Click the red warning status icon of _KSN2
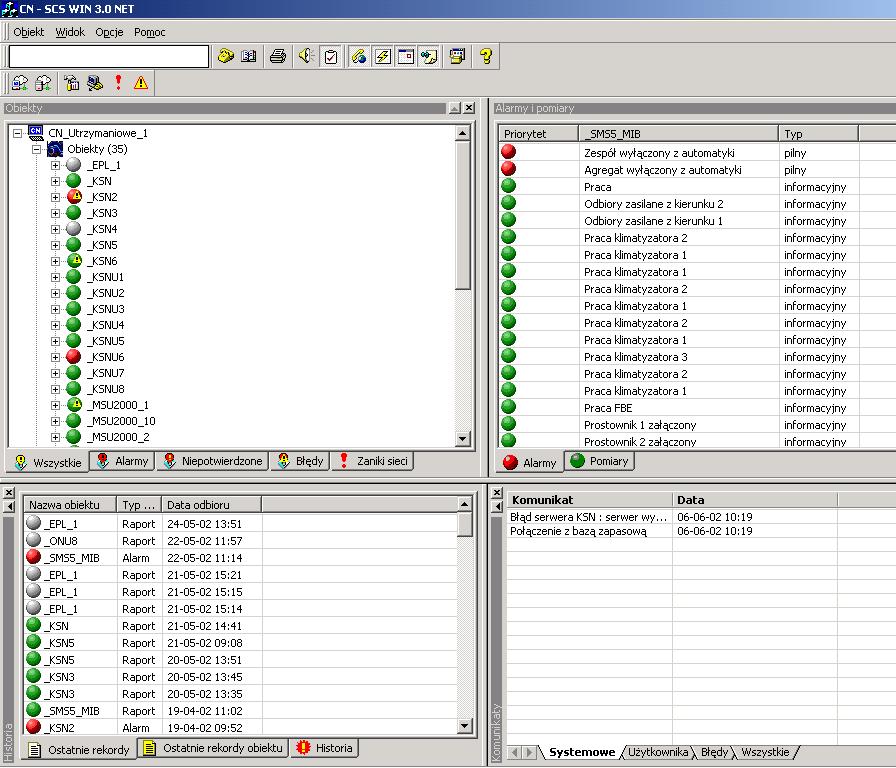 tap(74, 197)
